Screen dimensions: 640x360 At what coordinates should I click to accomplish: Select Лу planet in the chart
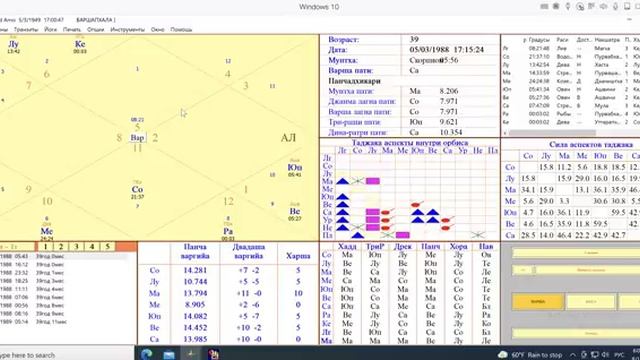click(x=13, y=44)
